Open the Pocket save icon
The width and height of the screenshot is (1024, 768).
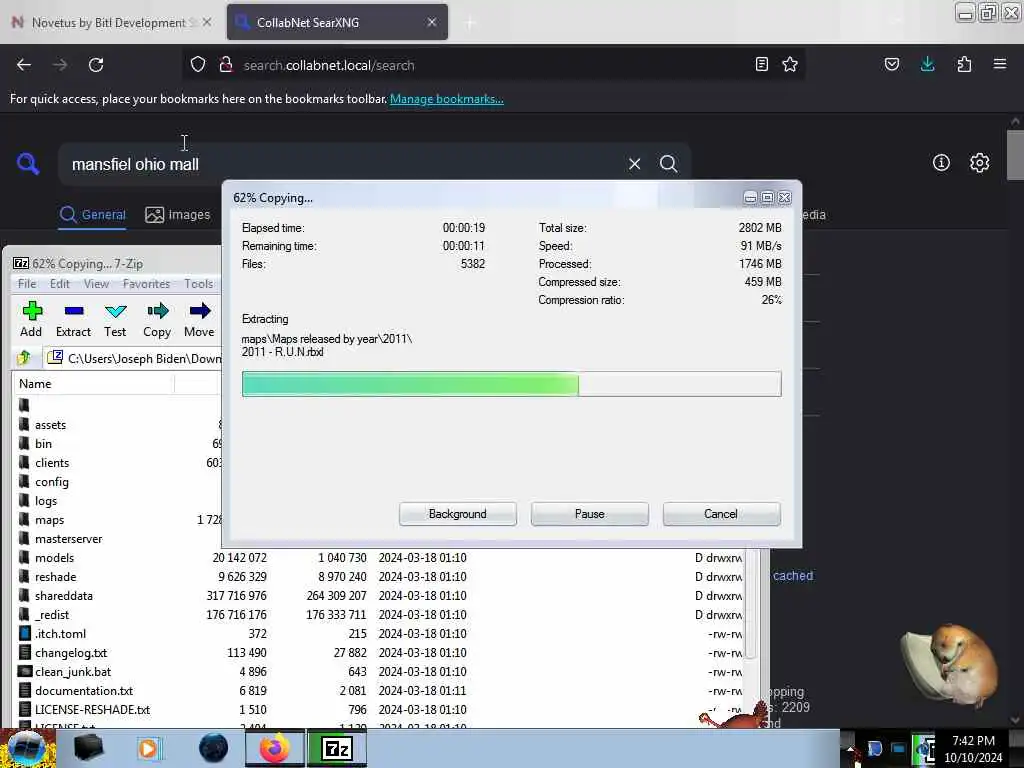click(x=892, y=65)
